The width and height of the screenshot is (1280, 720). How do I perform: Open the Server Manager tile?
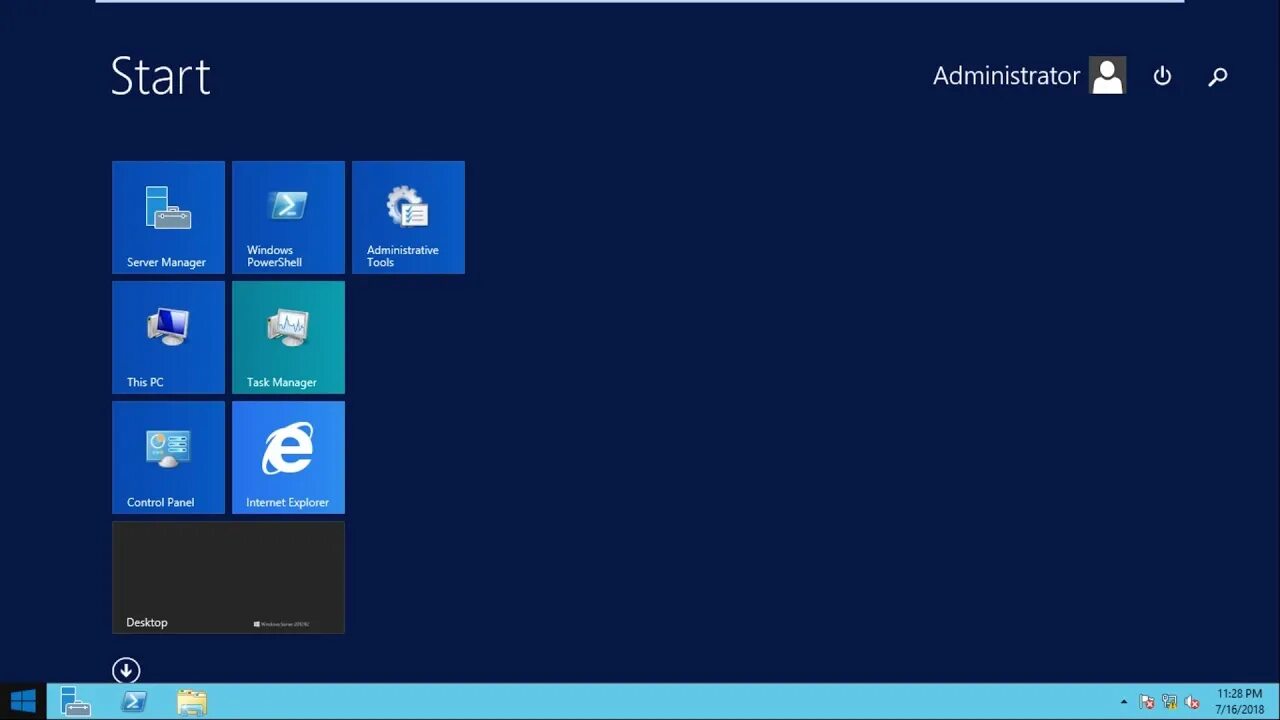pos(168,217)
